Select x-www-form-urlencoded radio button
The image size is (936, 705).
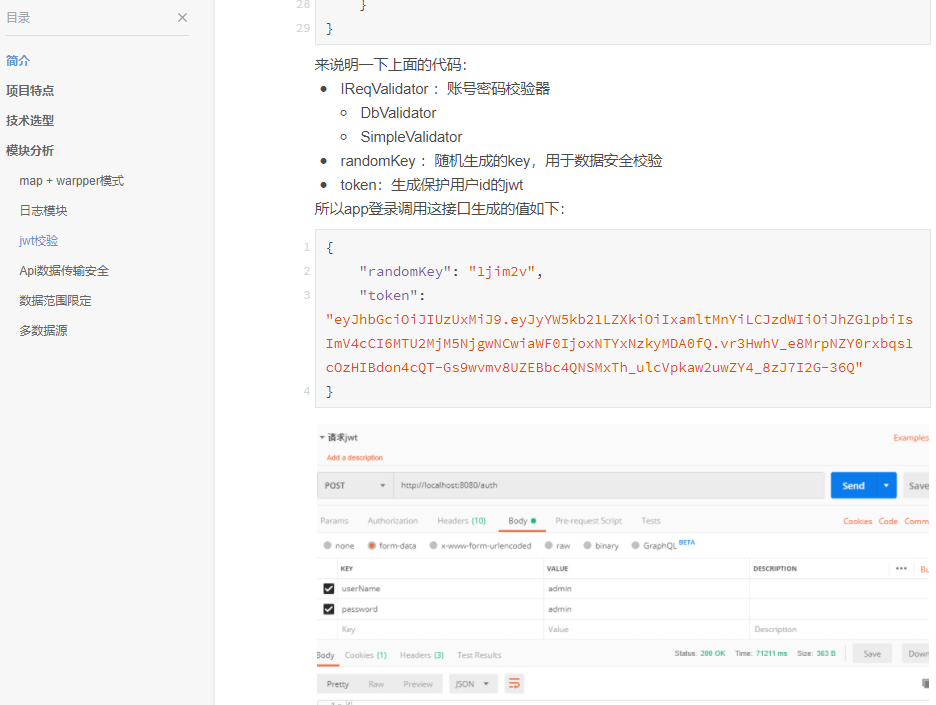(434, 546)
